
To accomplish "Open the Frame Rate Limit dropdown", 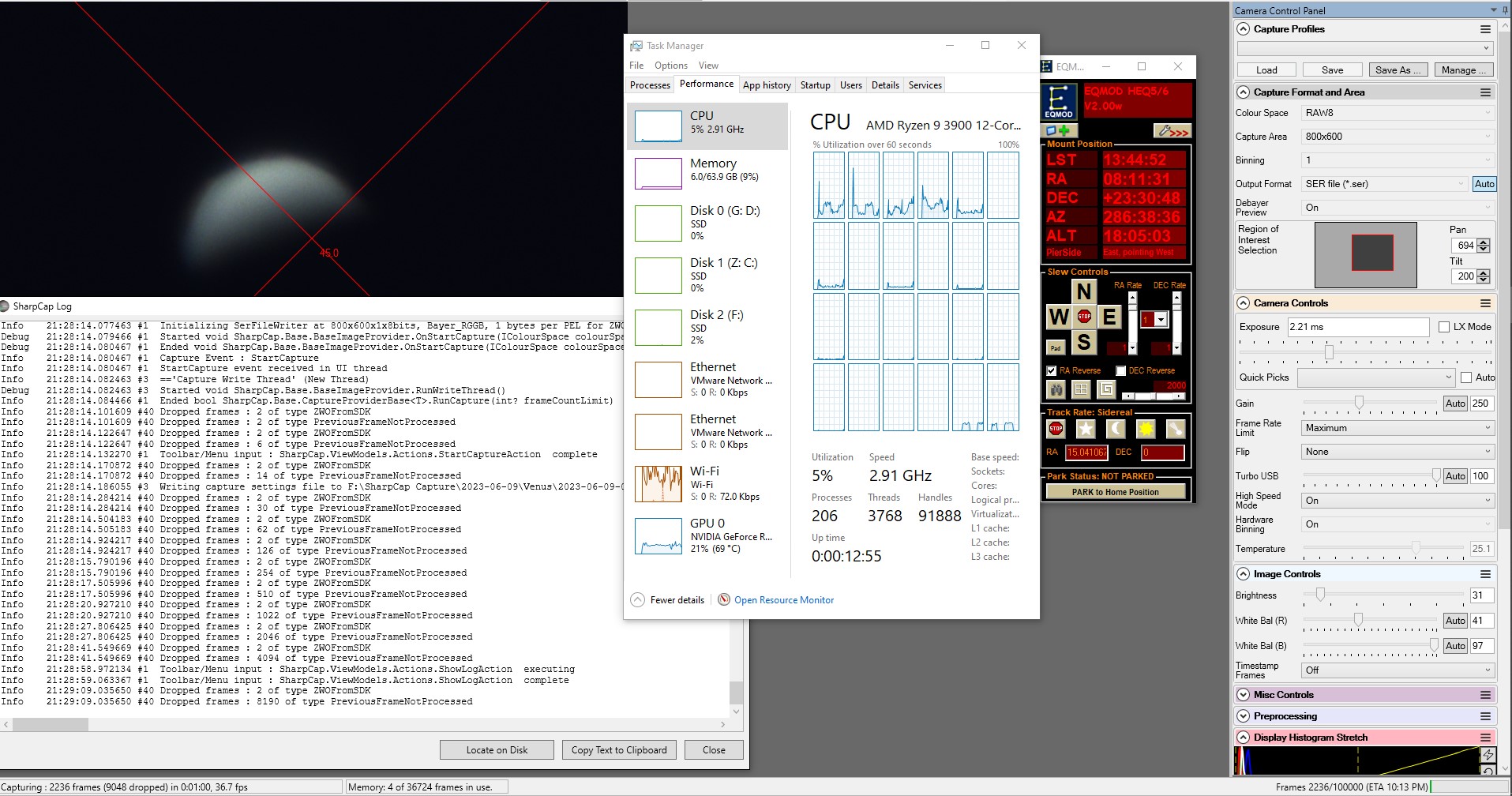I will pos(1398,428).
